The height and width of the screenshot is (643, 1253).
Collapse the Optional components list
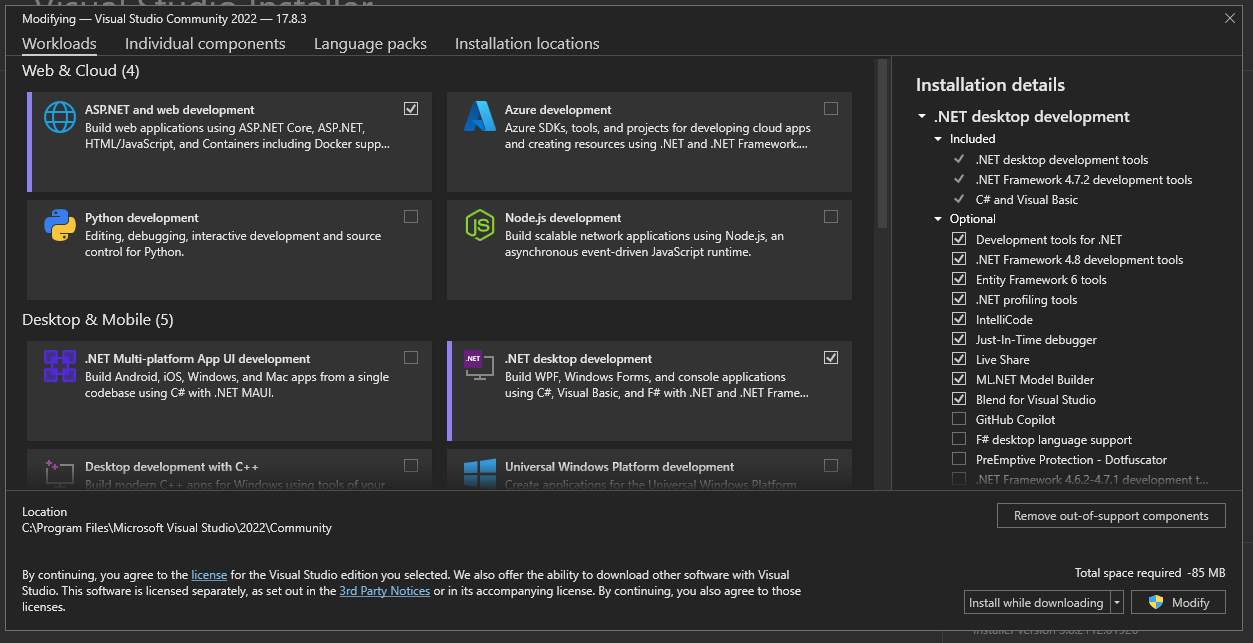tap(938, 219)
